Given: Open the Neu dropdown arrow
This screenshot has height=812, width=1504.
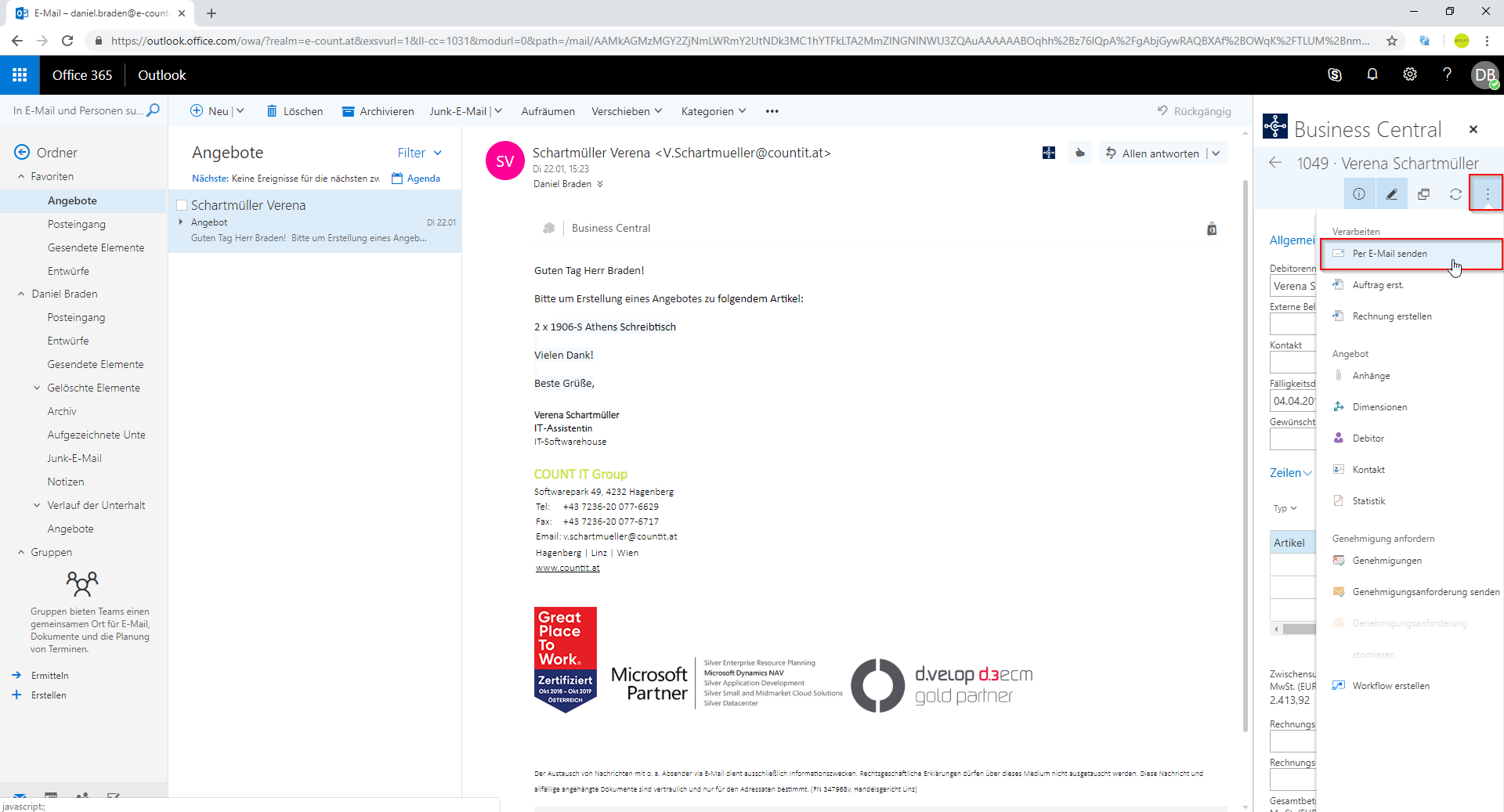Looking at the screenshot, I should tap(240, 111).
